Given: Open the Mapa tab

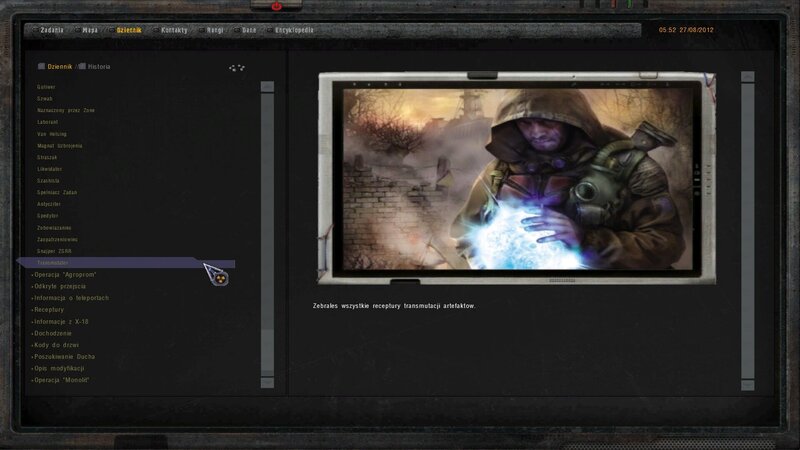Looking at the screenshot, I should click(90, 30).
